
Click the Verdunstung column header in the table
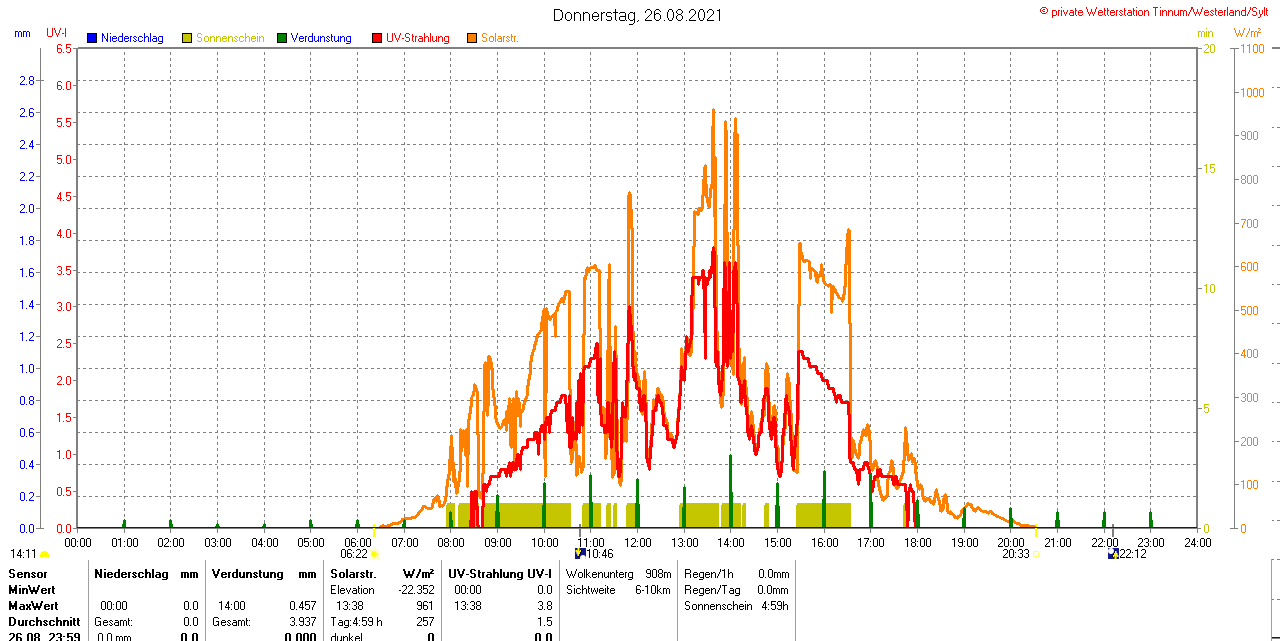tap(248, 574)
